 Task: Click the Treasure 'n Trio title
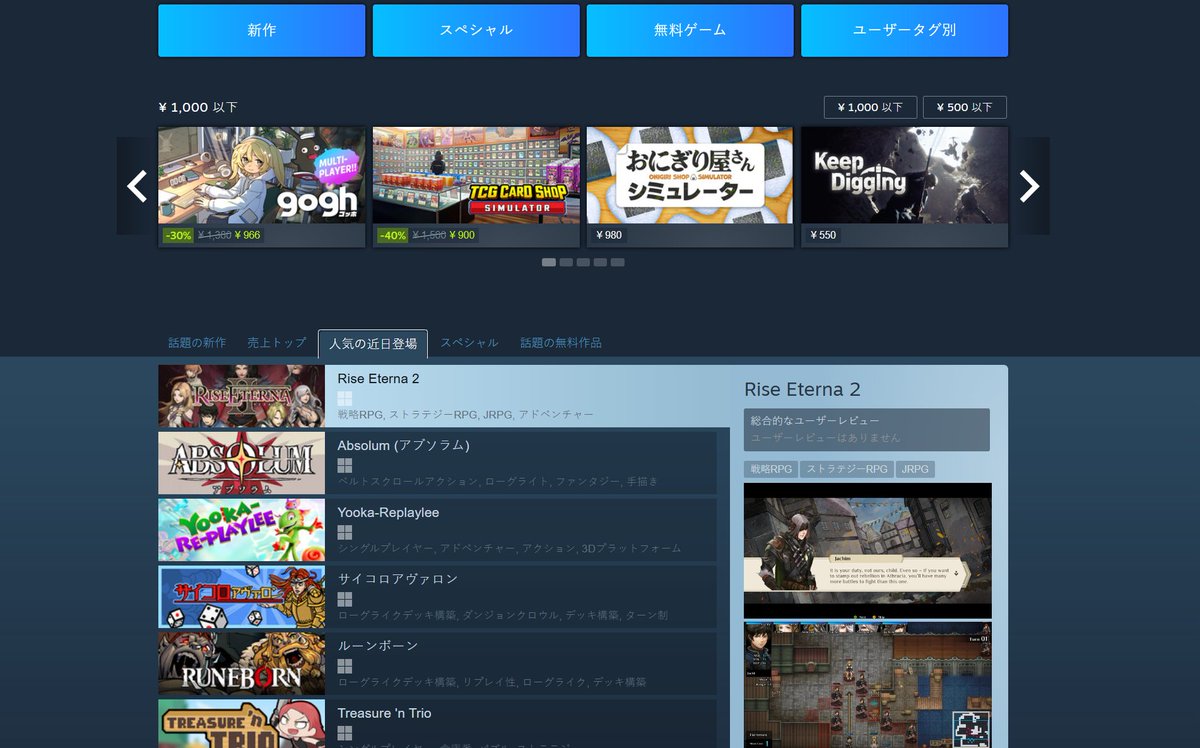pyautogui.click(x=384, y=713)
